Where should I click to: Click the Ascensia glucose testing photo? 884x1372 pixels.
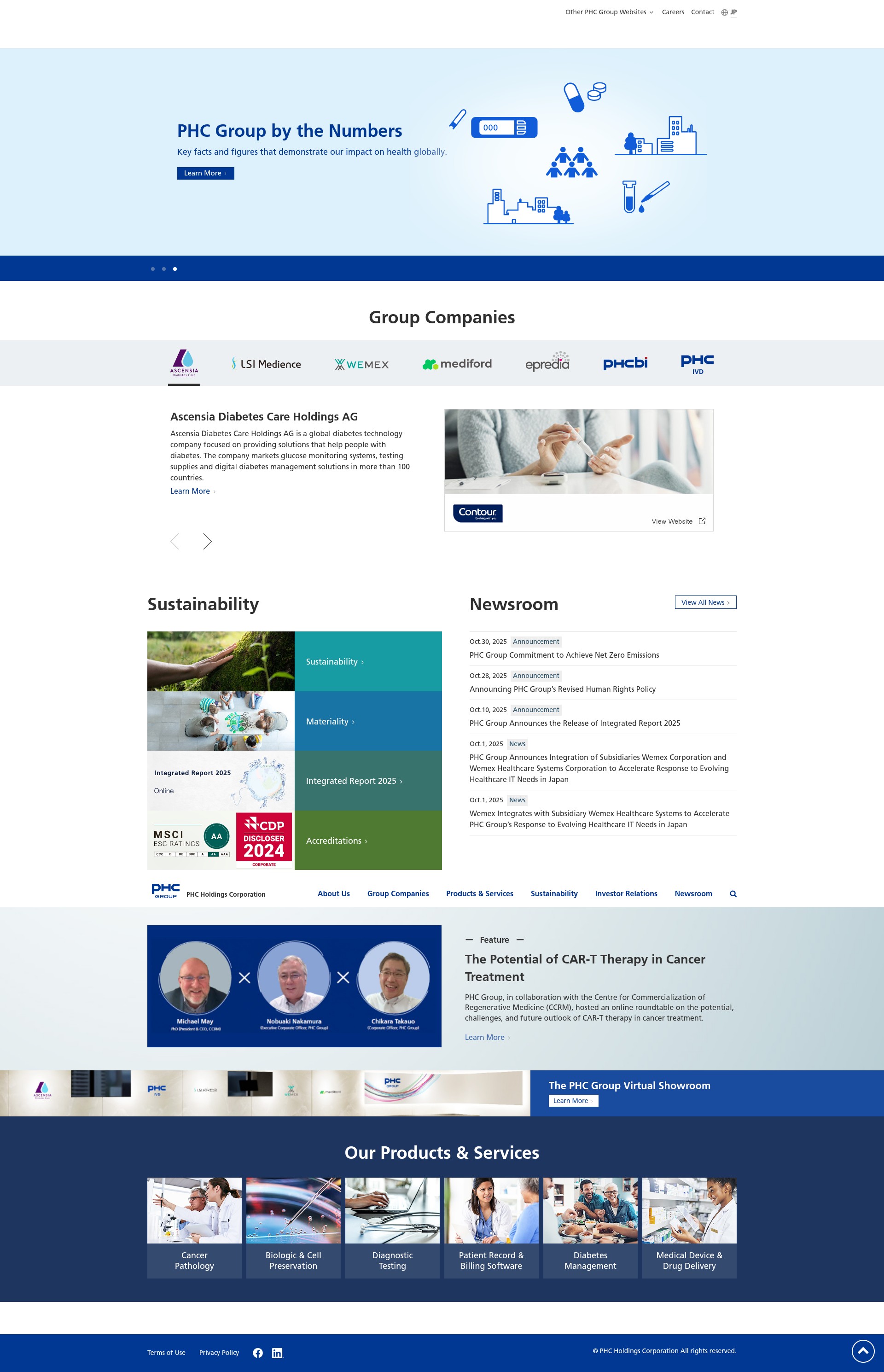[x=579, y=452]
